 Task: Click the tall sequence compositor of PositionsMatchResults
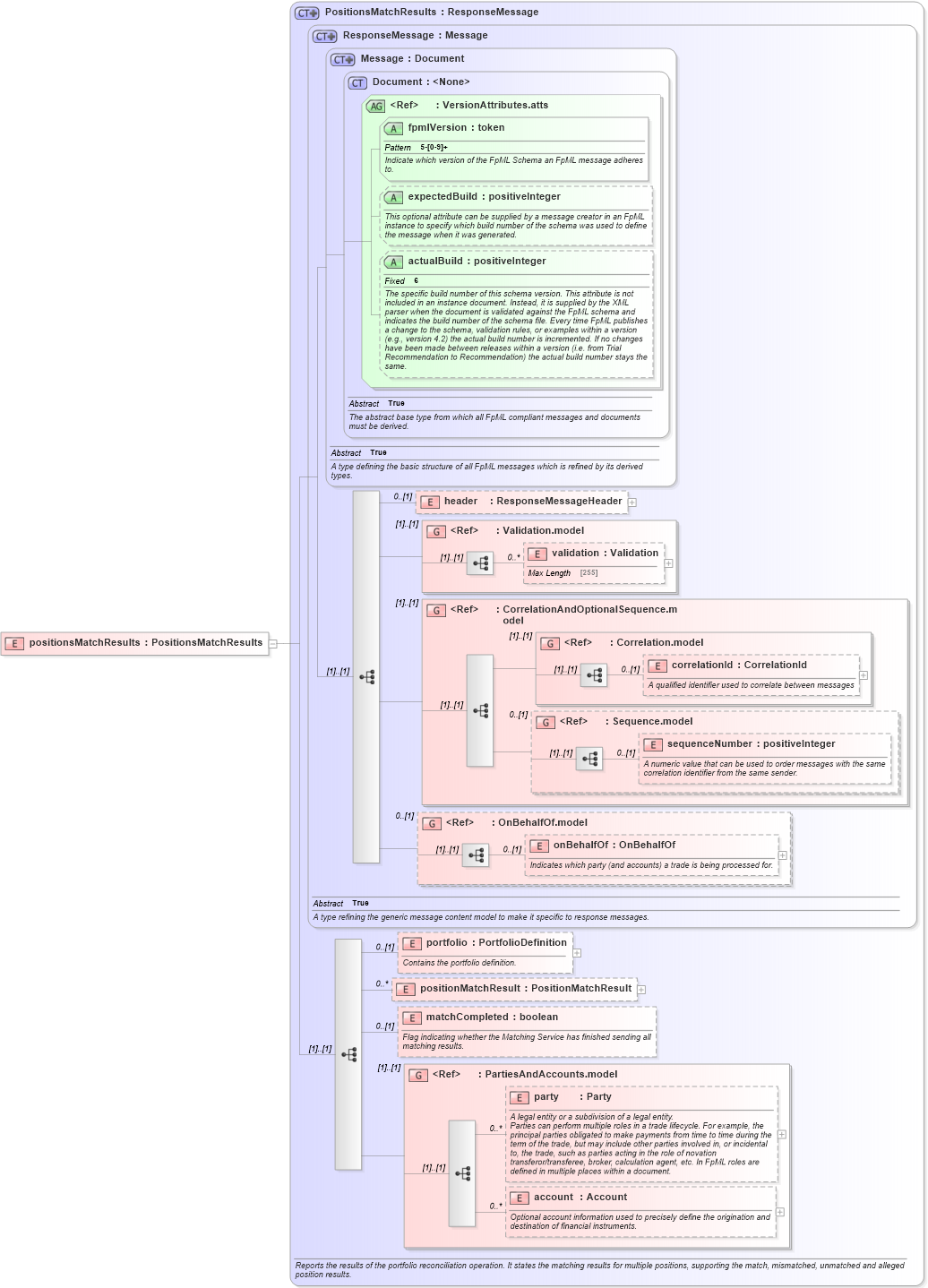click(x=348, y=1054)
